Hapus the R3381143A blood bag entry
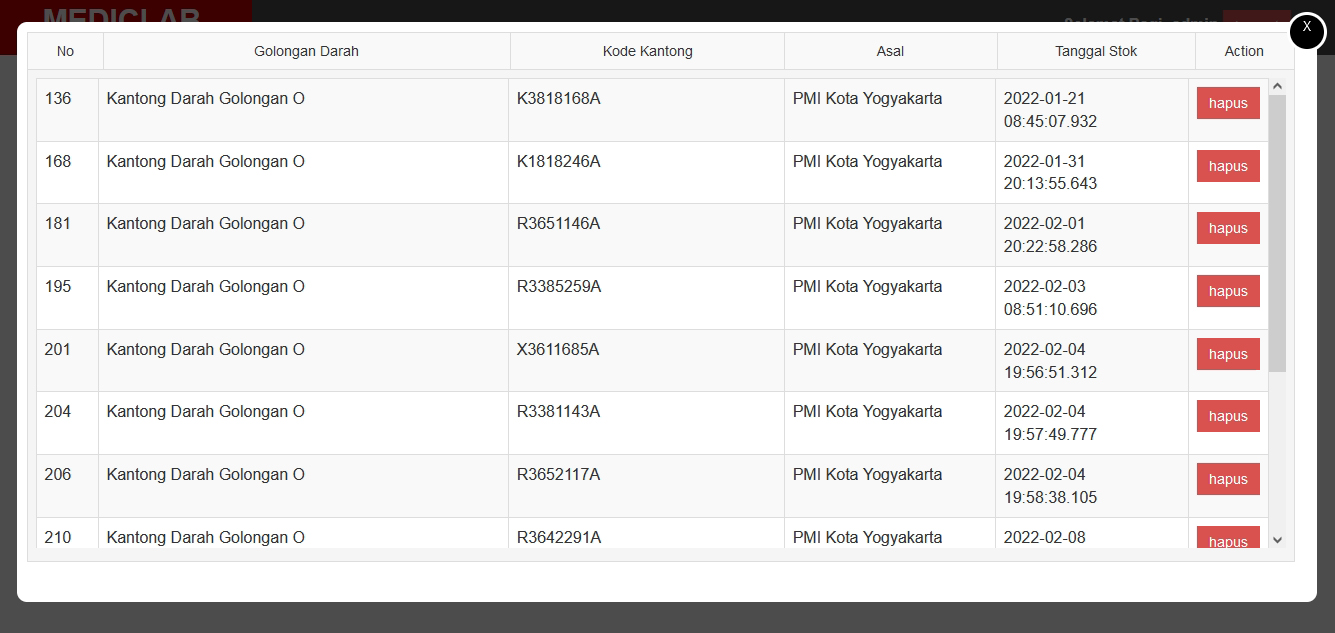Screen dimensions: 1335x633 pyautogui.click(x=1227, y=416)
